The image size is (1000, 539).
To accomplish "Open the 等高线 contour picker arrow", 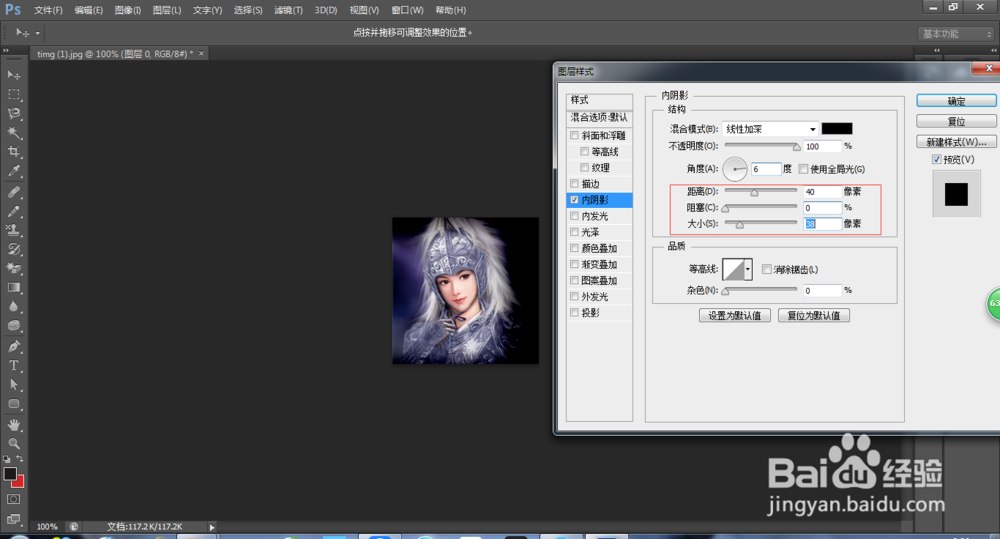I will point(748,269).
